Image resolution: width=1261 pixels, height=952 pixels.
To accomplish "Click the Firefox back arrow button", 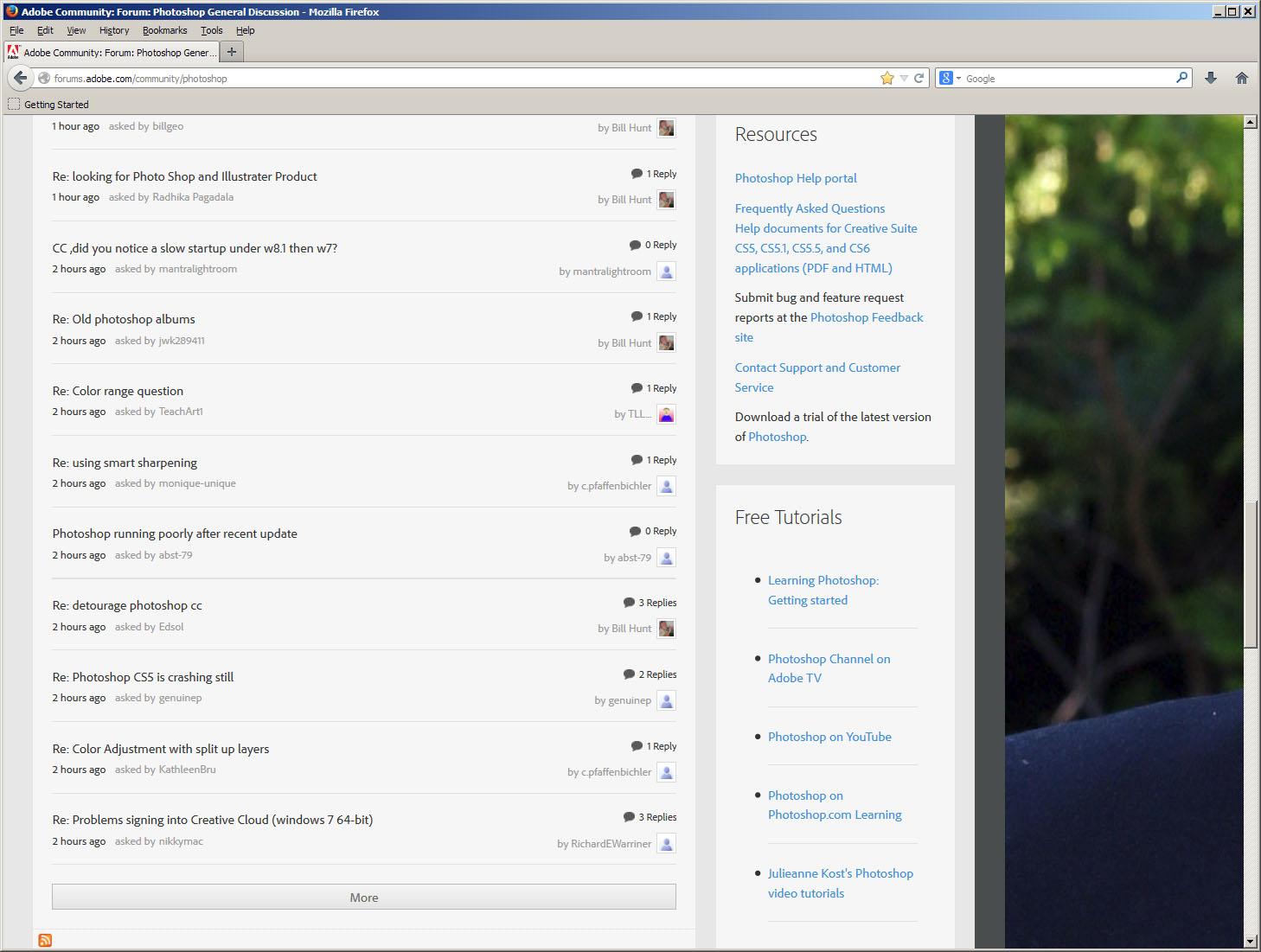I will [x=20, y=78].
